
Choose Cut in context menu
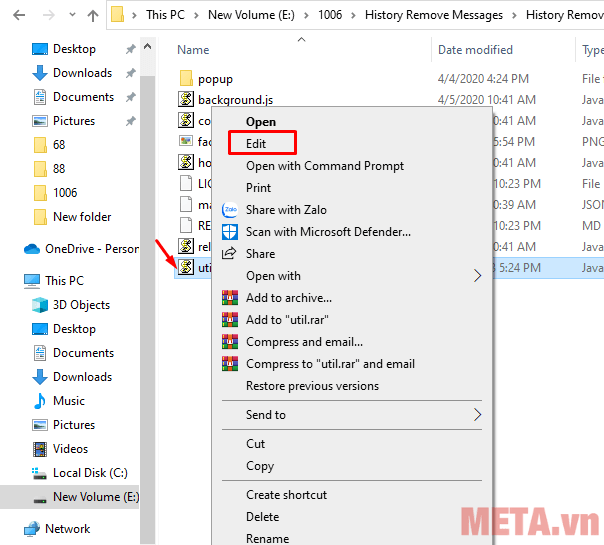pyautogui.click(x=255, y=444)
